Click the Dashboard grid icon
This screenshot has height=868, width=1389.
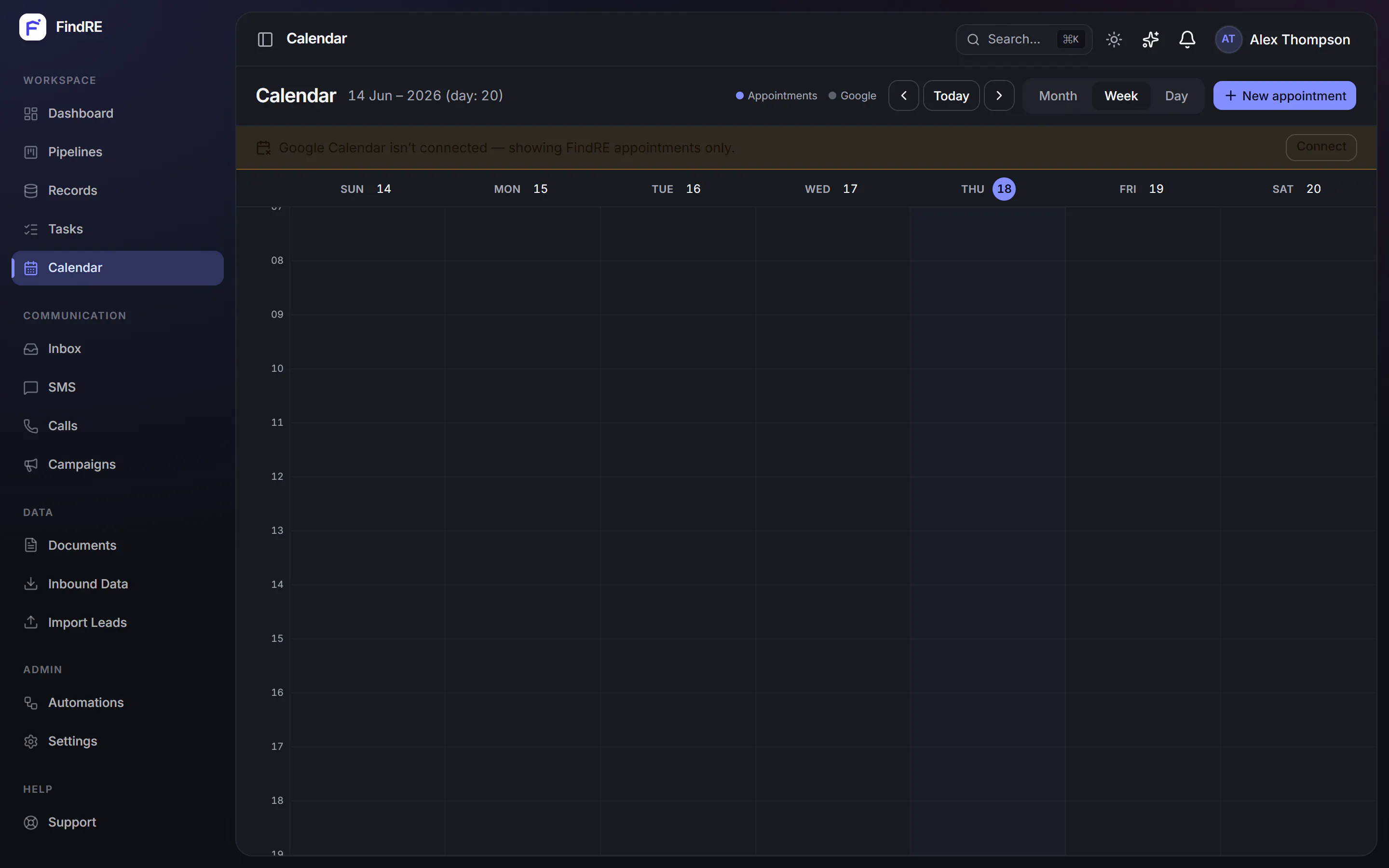(x=31, y=114)
